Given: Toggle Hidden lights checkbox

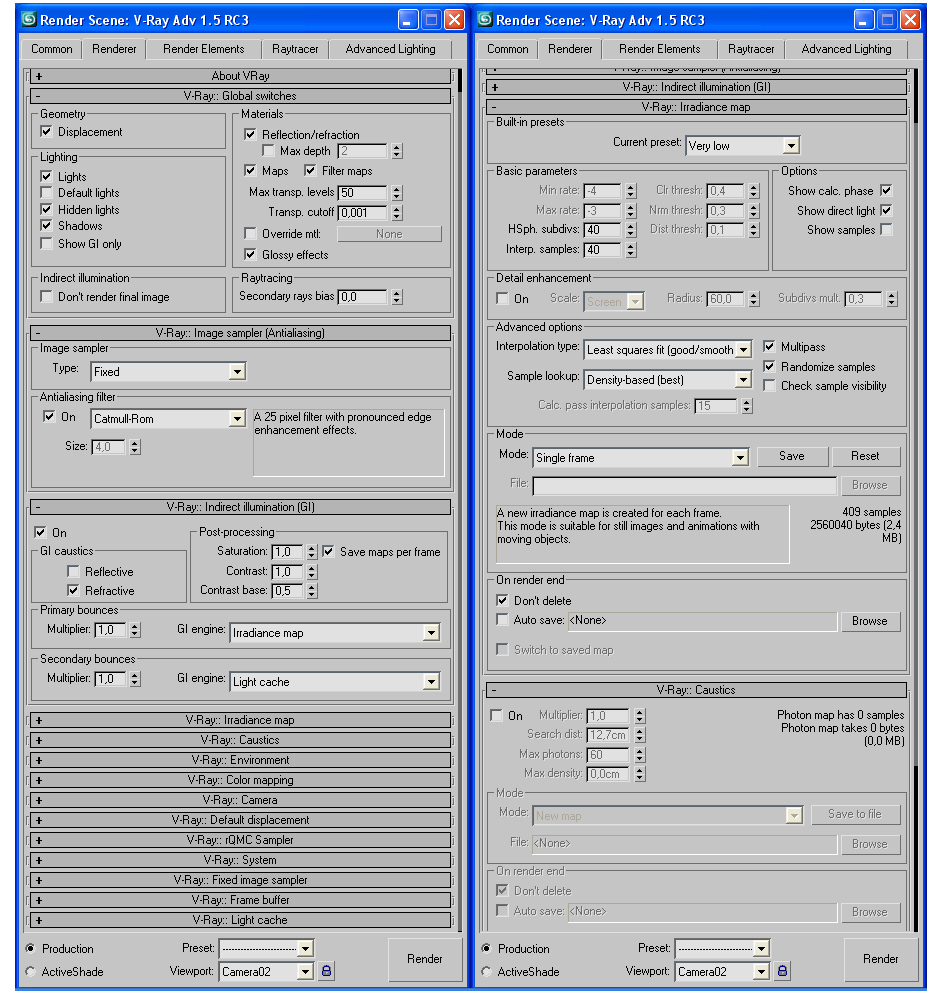Looking at the screenshot, I should click(x=46, y=209).
